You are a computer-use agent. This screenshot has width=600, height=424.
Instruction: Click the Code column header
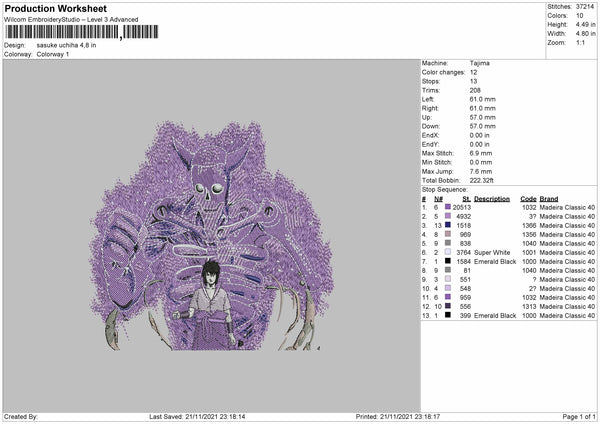click(x=528, y=199)
